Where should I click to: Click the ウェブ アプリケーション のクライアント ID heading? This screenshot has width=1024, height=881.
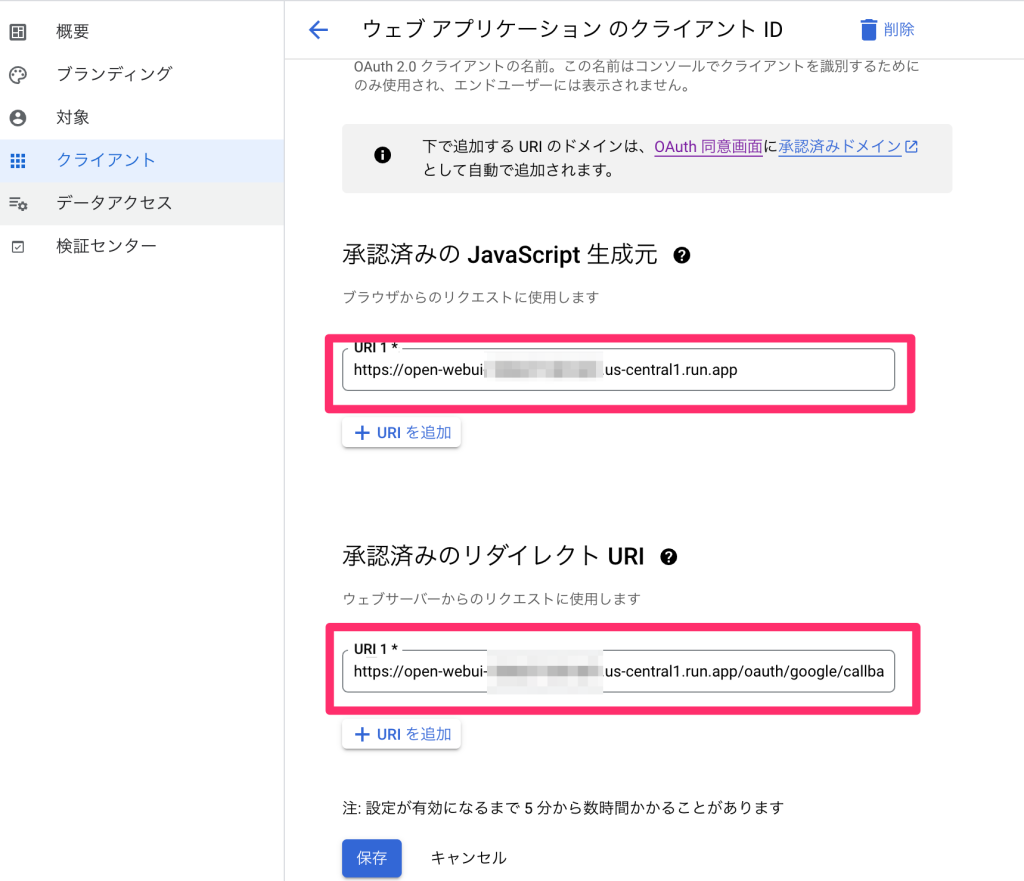click(572, 29)
